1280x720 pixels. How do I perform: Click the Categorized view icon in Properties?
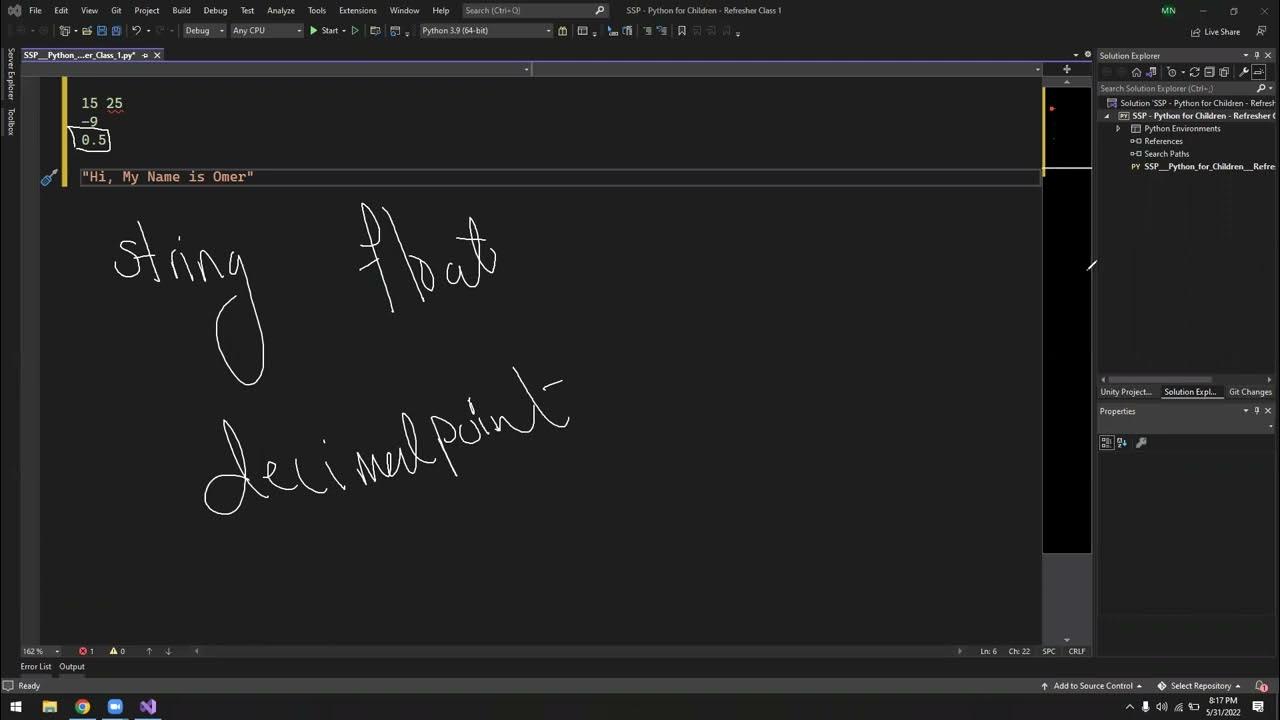point(1106,442)
